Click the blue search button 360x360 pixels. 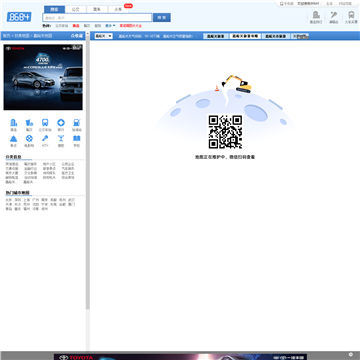[x=162, y=18]
